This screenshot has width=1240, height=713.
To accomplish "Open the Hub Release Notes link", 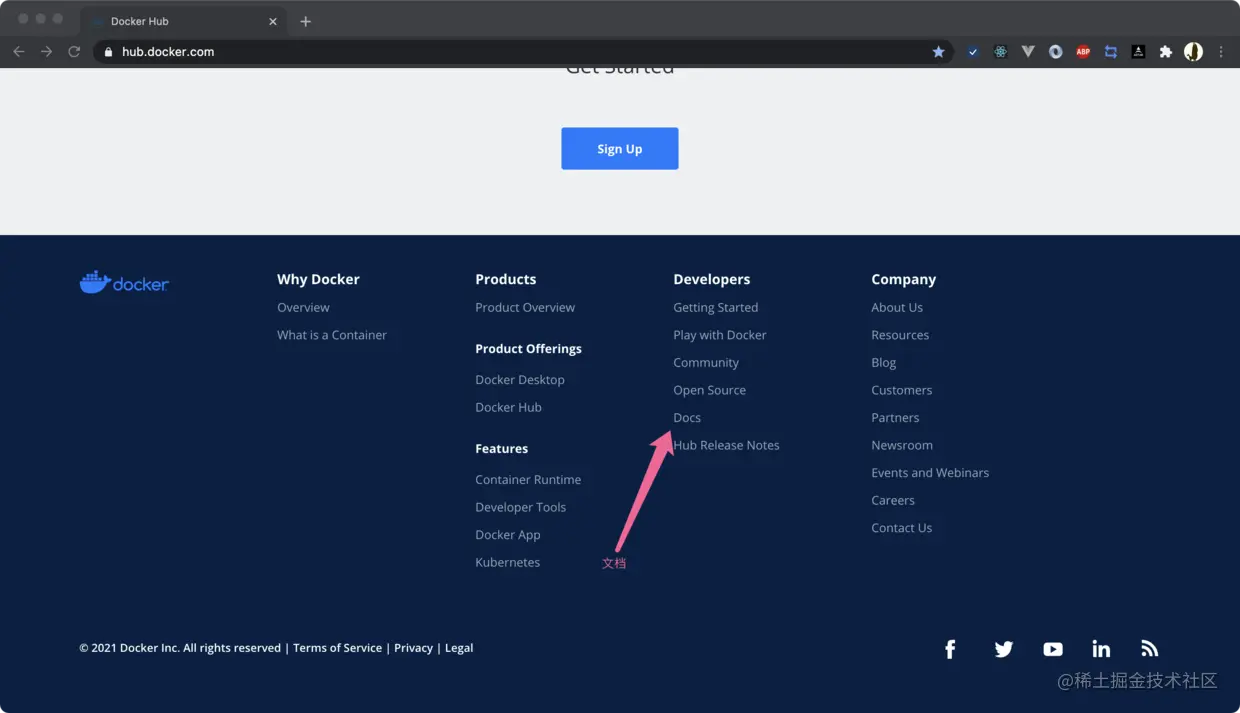I will 726,445.
